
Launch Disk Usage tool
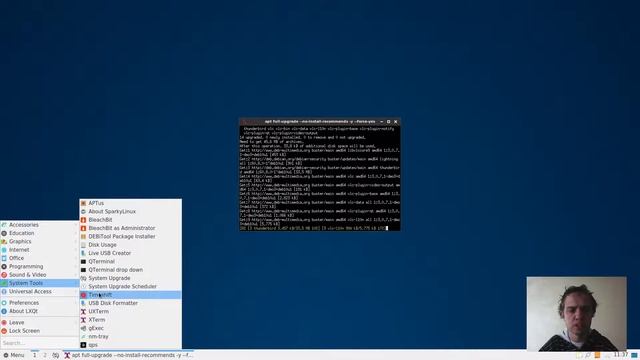[131, 245]
